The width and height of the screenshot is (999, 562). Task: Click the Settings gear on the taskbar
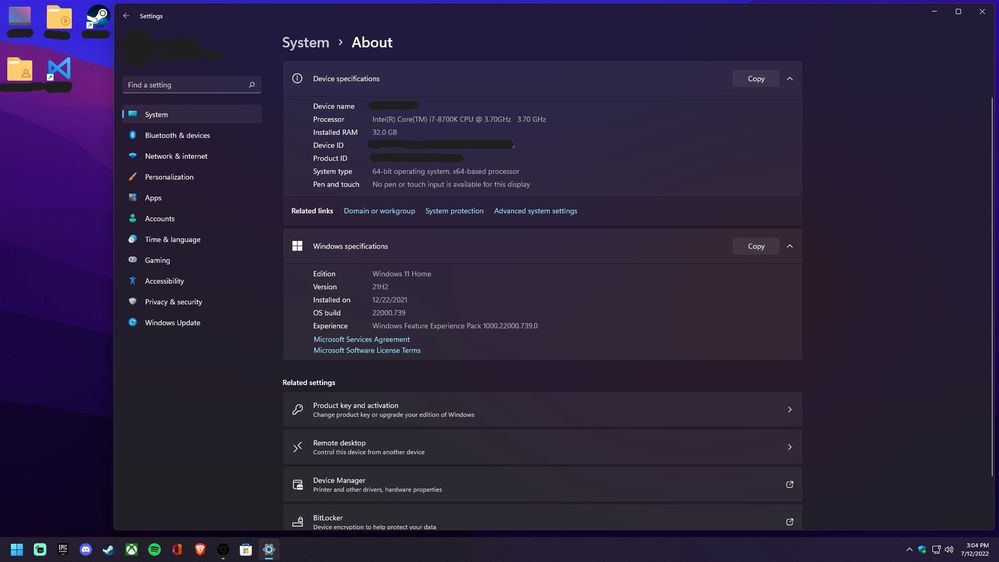(x=269, y=549)
